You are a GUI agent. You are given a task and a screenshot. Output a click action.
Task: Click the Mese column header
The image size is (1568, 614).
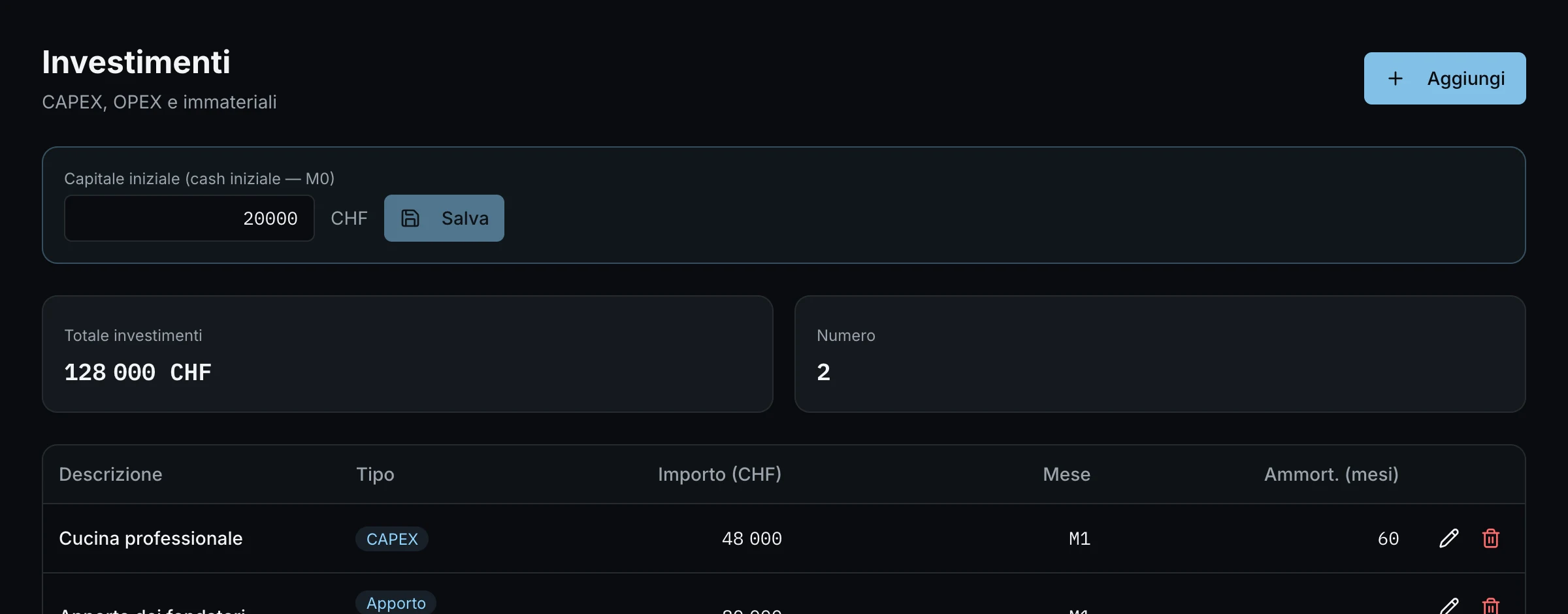[1066, 474]
